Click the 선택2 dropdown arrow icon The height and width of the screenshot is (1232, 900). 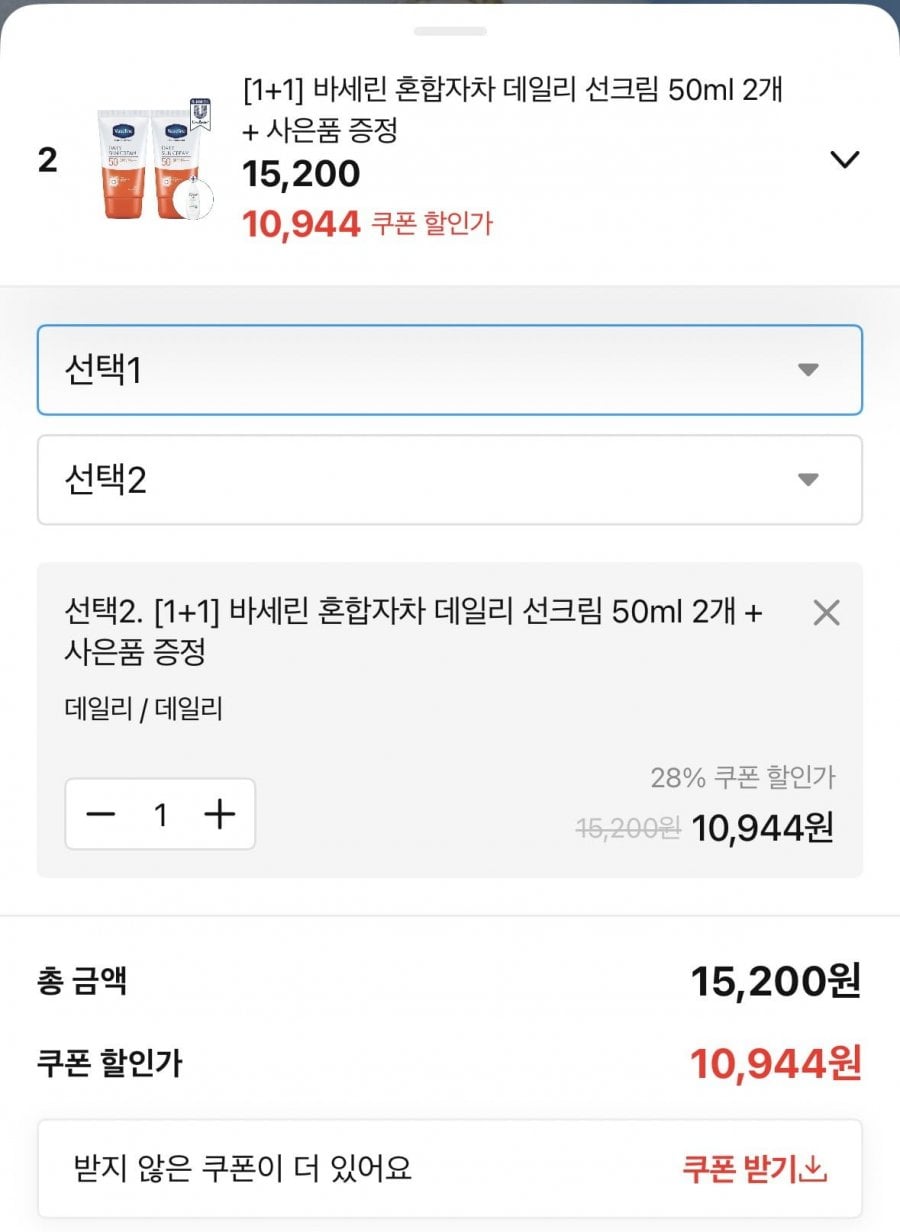(x=808, y=480)
